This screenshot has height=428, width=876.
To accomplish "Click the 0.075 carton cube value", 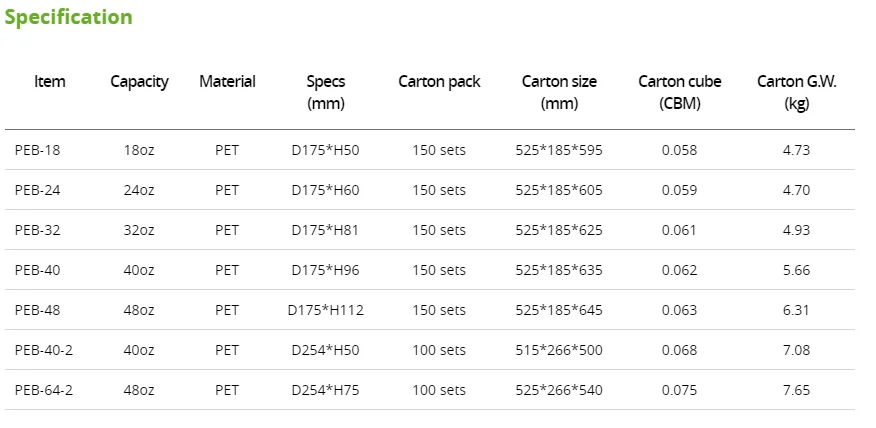I will click(x=679, y=390).
